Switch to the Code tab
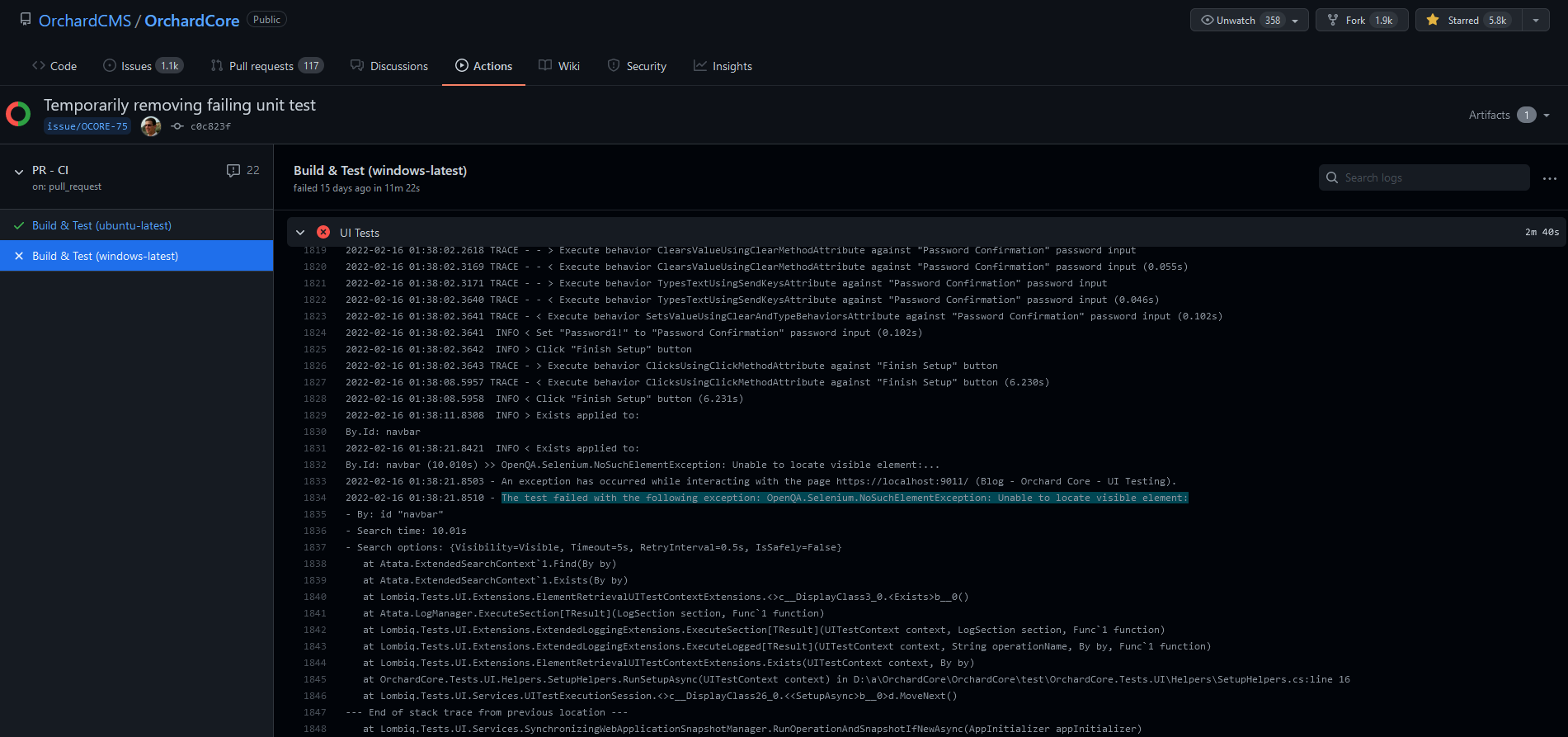Viewport: 1568px width, 737px height. point(54,66)
